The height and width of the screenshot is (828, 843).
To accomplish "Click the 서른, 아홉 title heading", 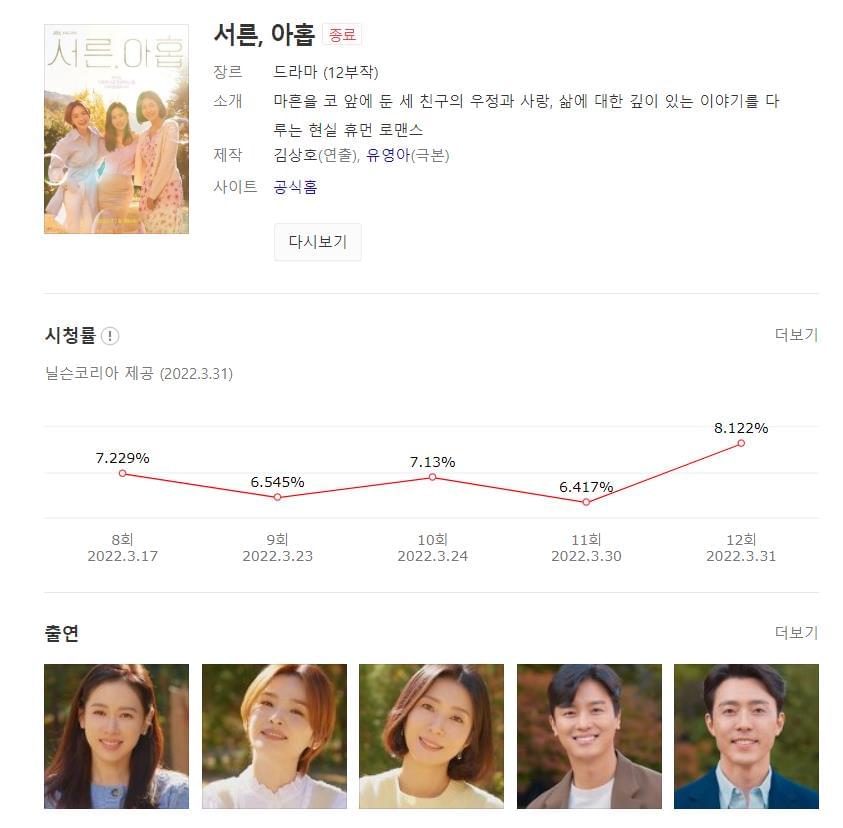I will pyautogui.click(x=264, y=34).
